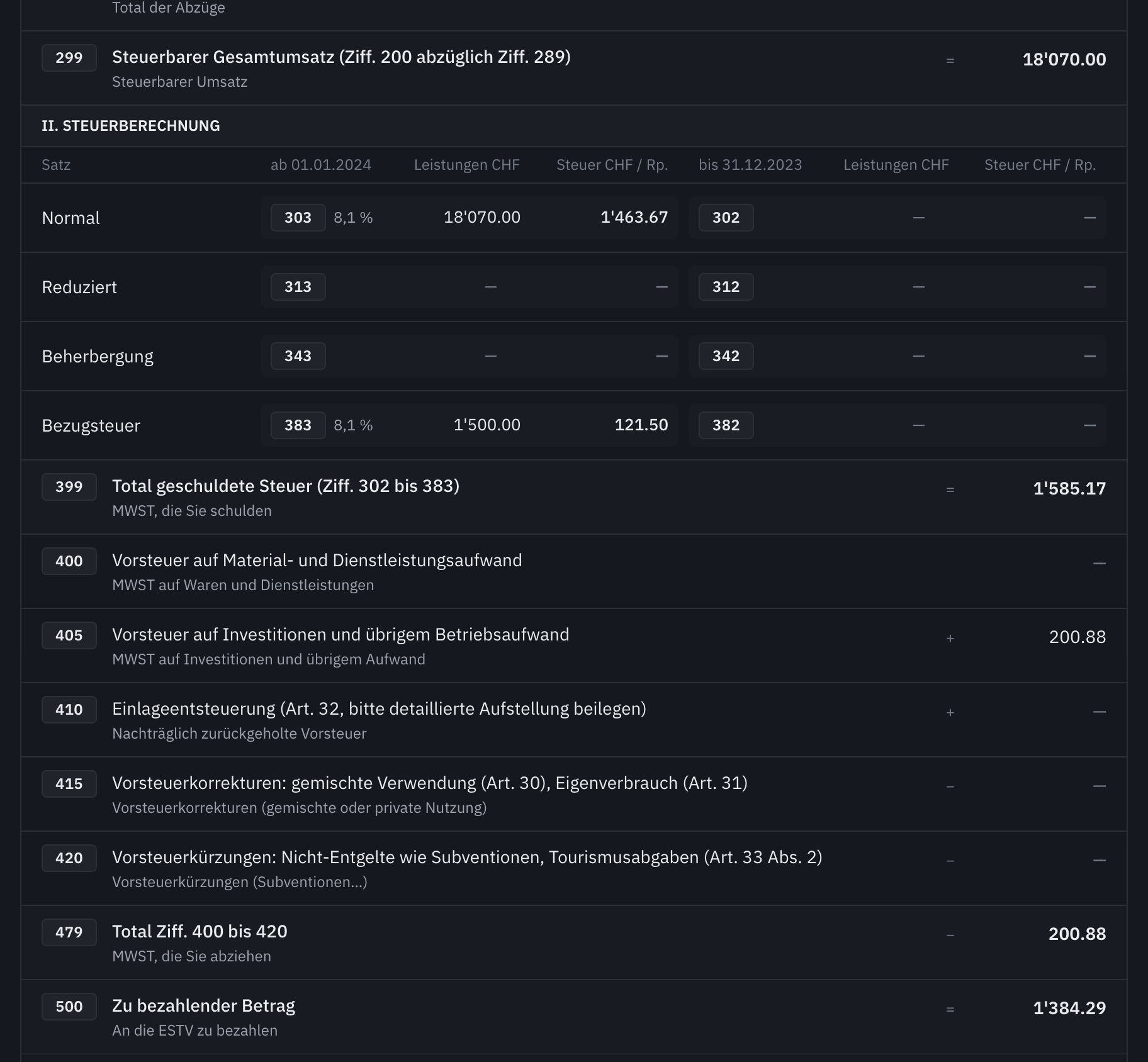This screenshot has height=1062, width=1148.
Task: Click the 'Vorsteuerkorrekturen: gemischte Verwendung' row label
Action: click(x=430, y=783)
